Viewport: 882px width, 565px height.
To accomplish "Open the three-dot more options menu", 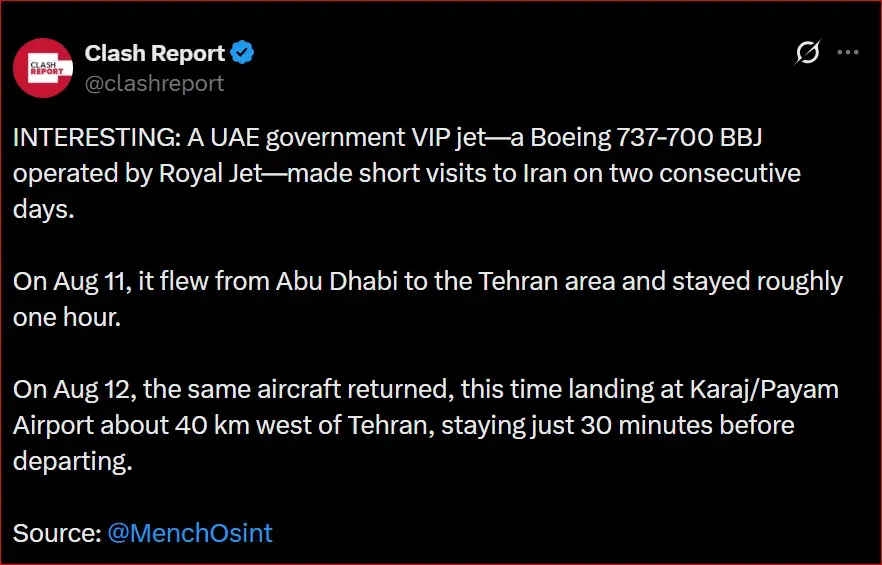I will (848, 52).
